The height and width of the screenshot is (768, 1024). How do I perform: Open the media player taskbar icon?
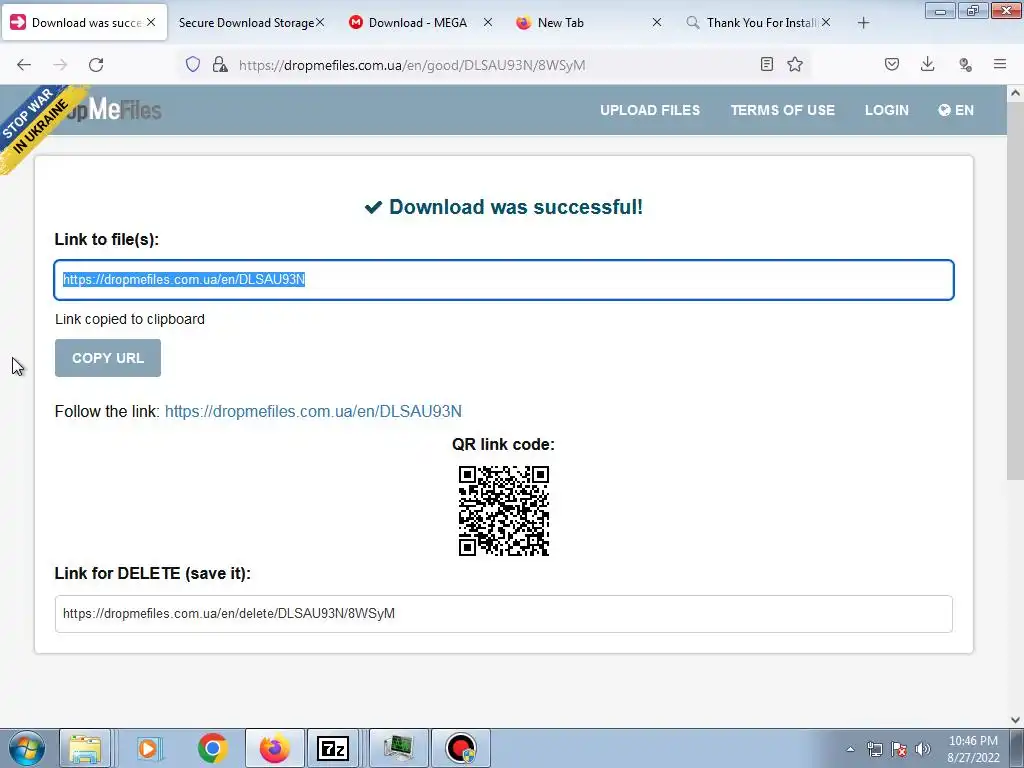149,748
